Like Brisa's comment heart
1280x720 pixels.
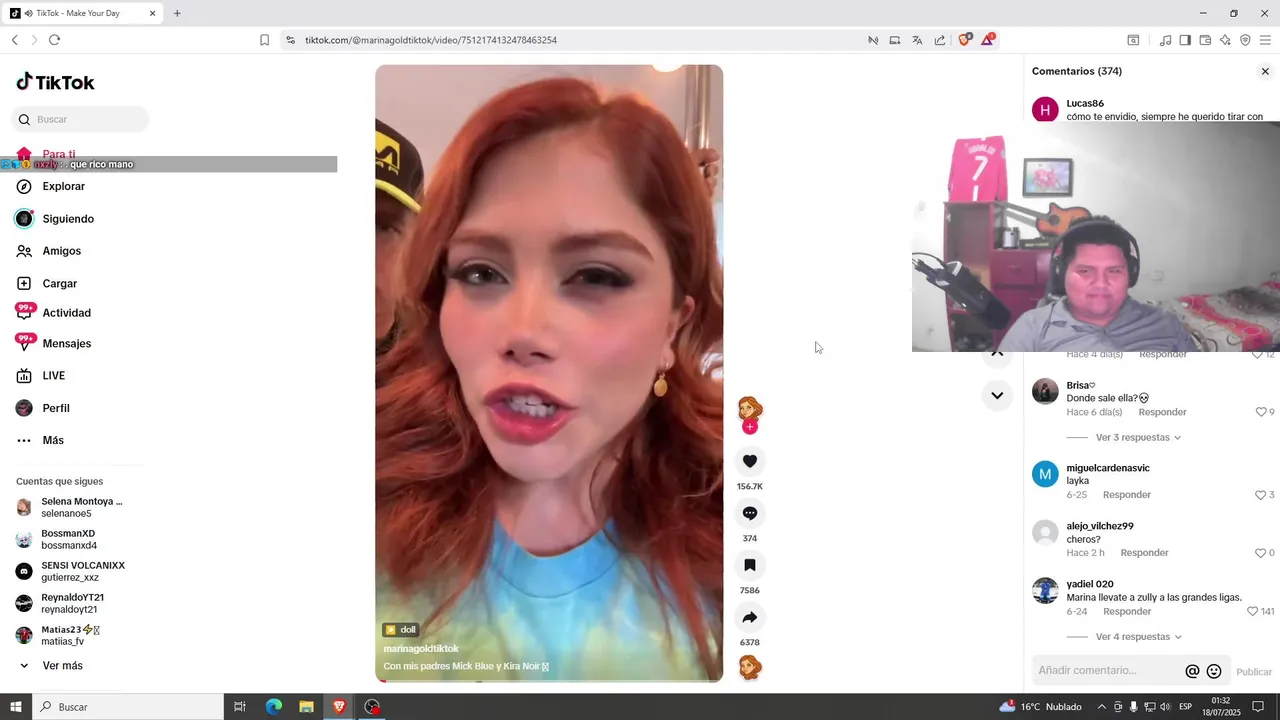coord(1260,412)
